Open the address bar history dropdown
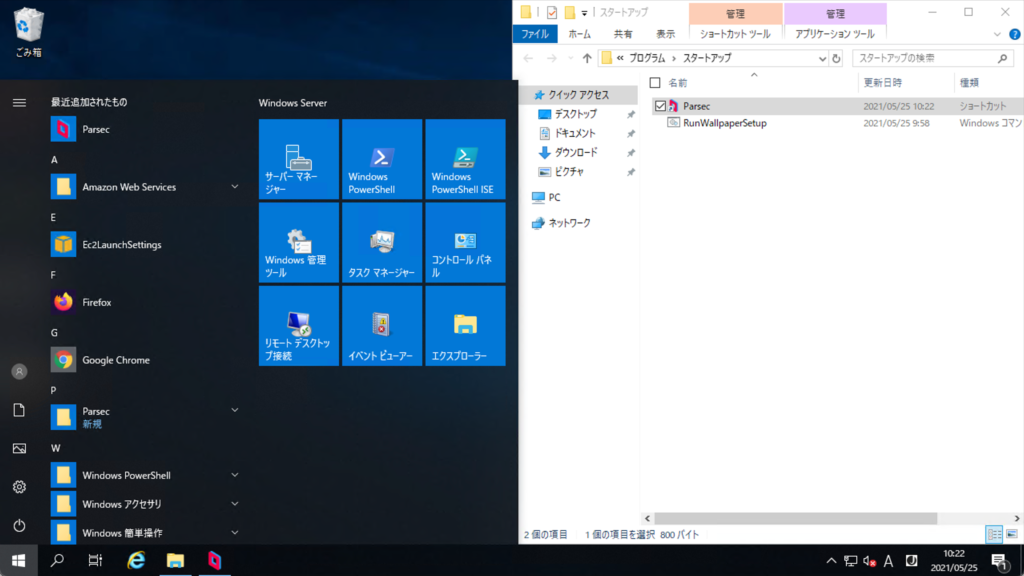 [x=822, y=58]
